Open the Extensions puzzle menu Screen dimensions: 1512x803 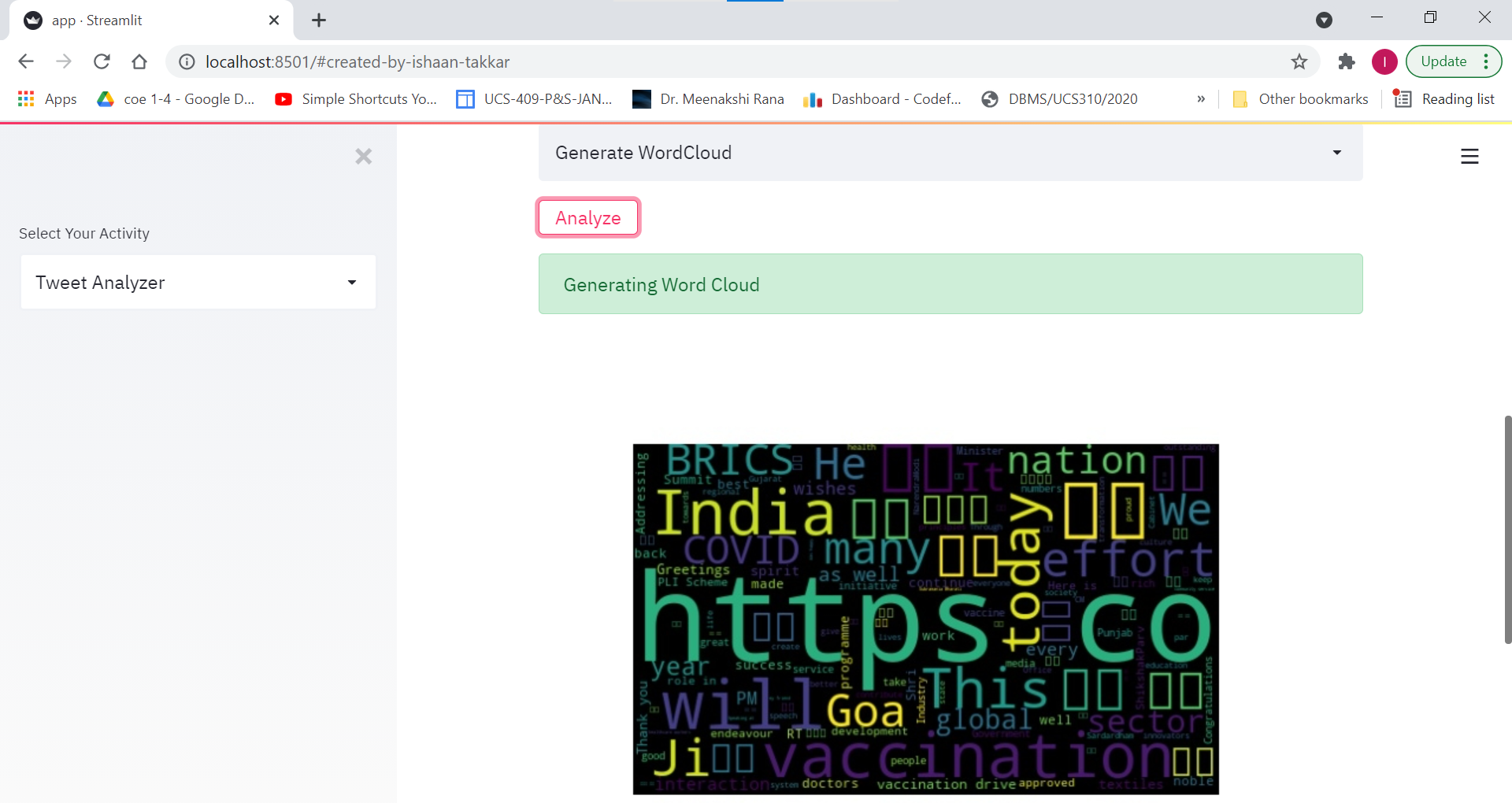[x=1347, y=61]
